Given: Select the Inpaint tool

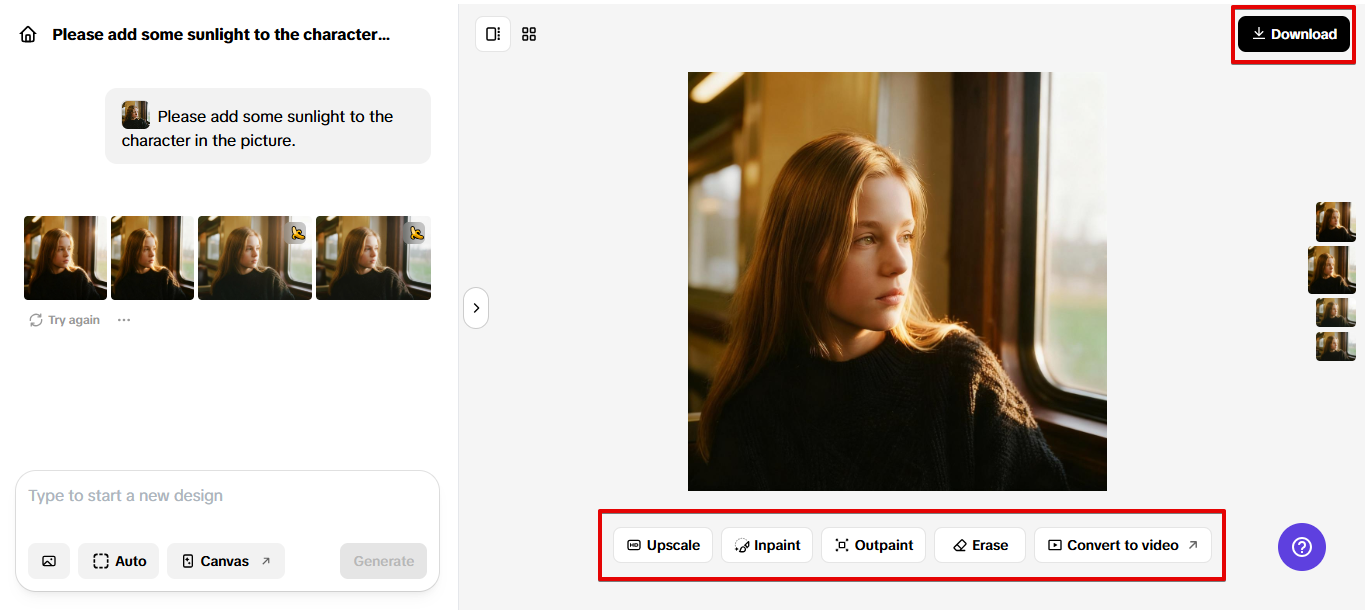Looking at the screenshot, I should point(767,545).
